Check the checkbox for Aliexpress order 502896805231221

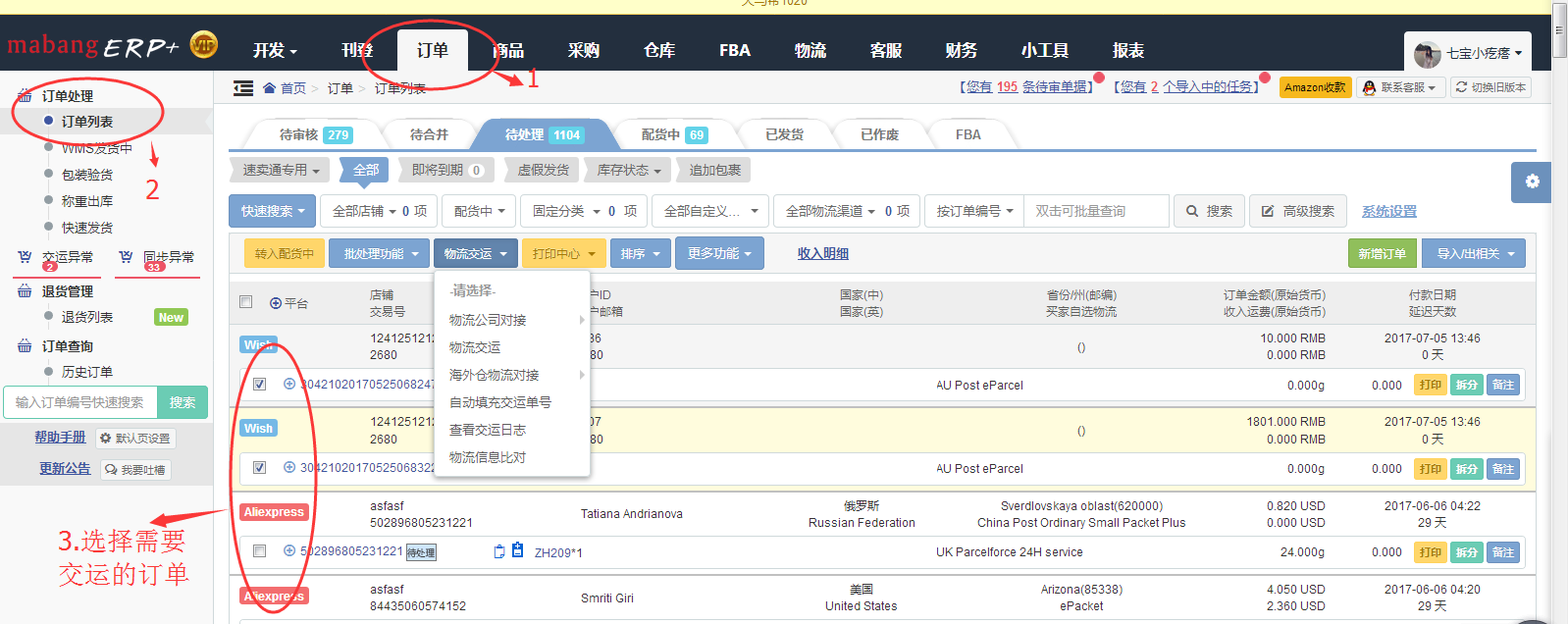259,551
